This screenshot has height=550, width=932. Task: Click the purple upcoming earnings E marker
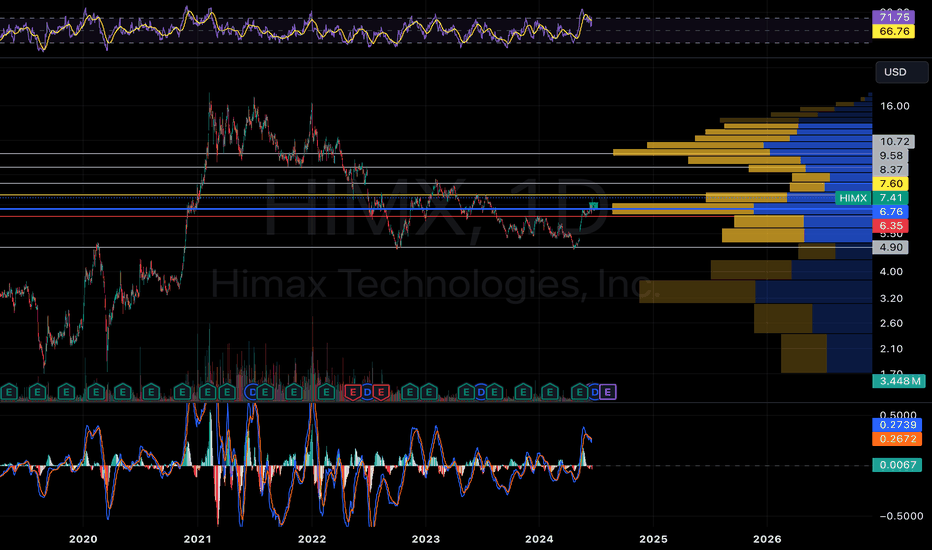(607, 392)
